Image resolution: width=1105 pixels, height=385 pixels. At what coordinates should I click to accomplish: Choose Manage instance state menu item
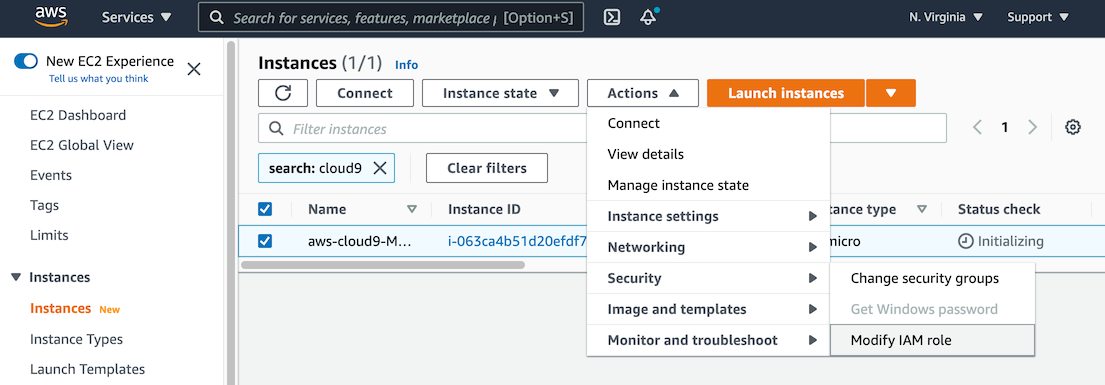[x=708, y=185]
